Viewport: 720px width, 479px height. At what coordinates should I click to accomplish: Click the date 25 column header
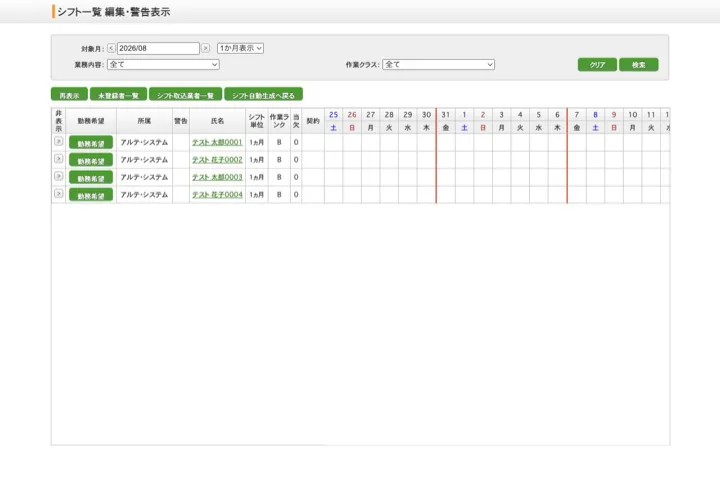(333, 115)
